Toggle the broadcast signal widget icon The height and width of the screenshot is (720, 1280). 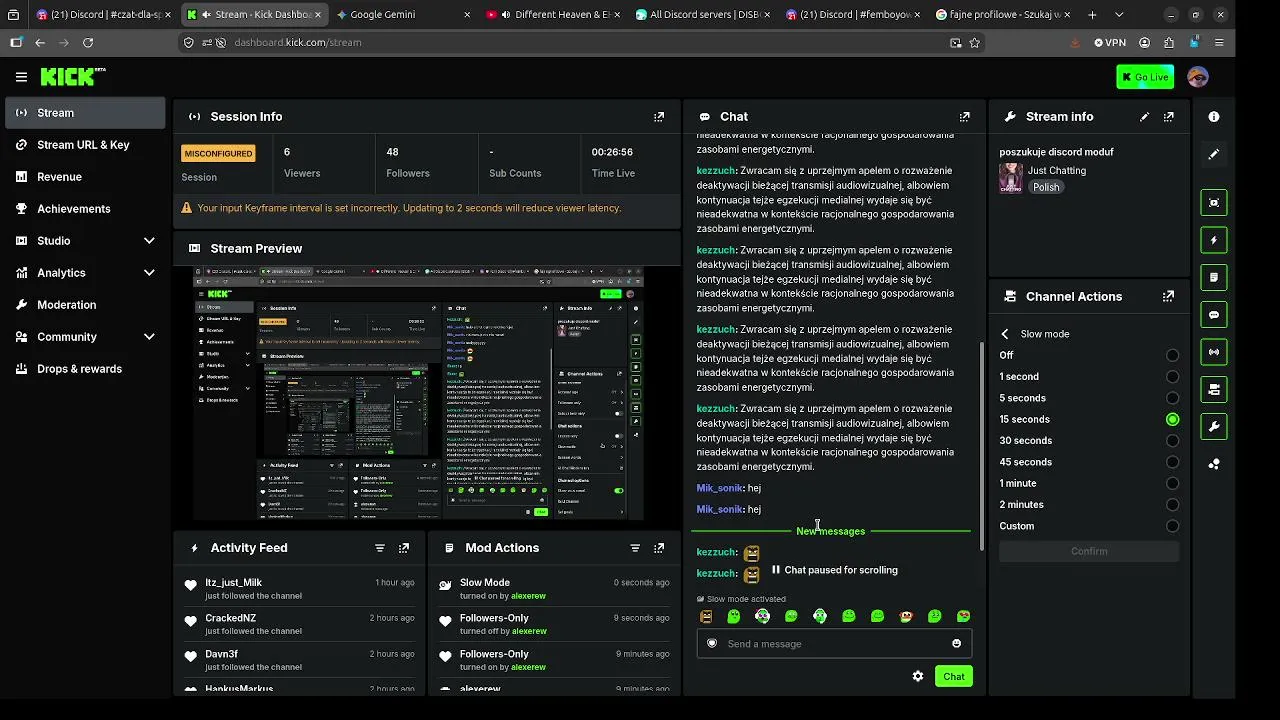click(x=1214, y=352)
